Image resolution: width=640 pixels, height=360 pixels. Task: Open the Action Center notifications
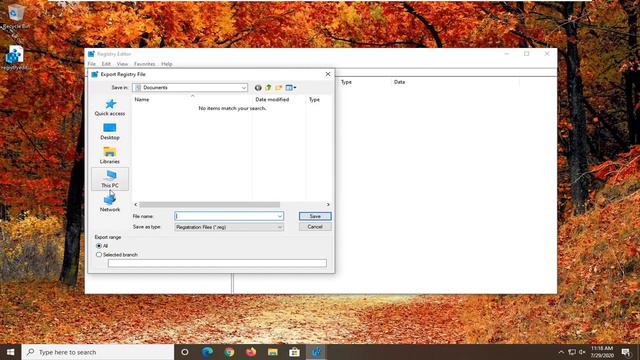coord(626,352)
